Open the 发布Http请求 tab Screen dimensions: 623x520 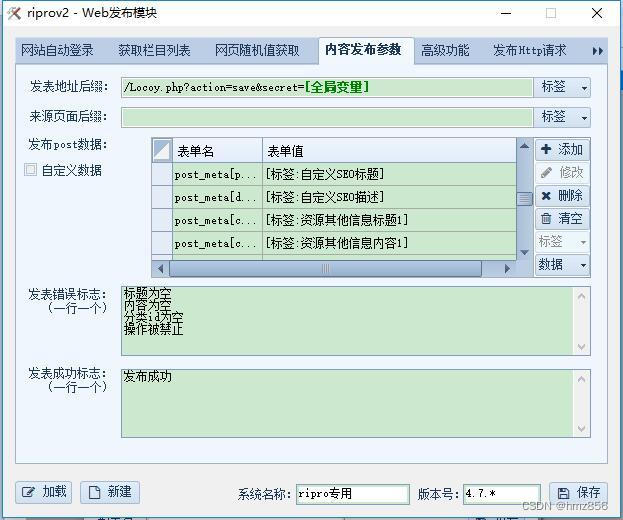coord(530,50)
